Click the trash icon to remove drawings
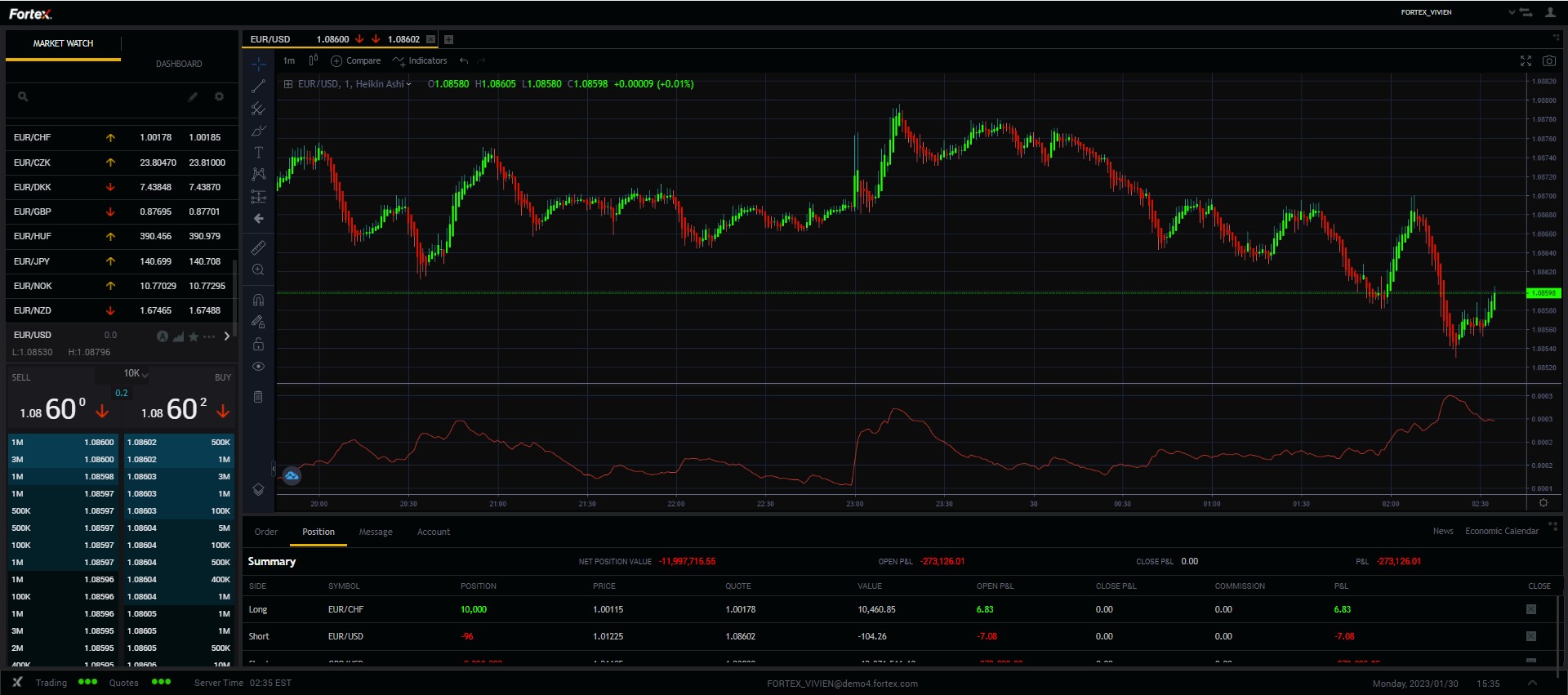 pos(258,397)
